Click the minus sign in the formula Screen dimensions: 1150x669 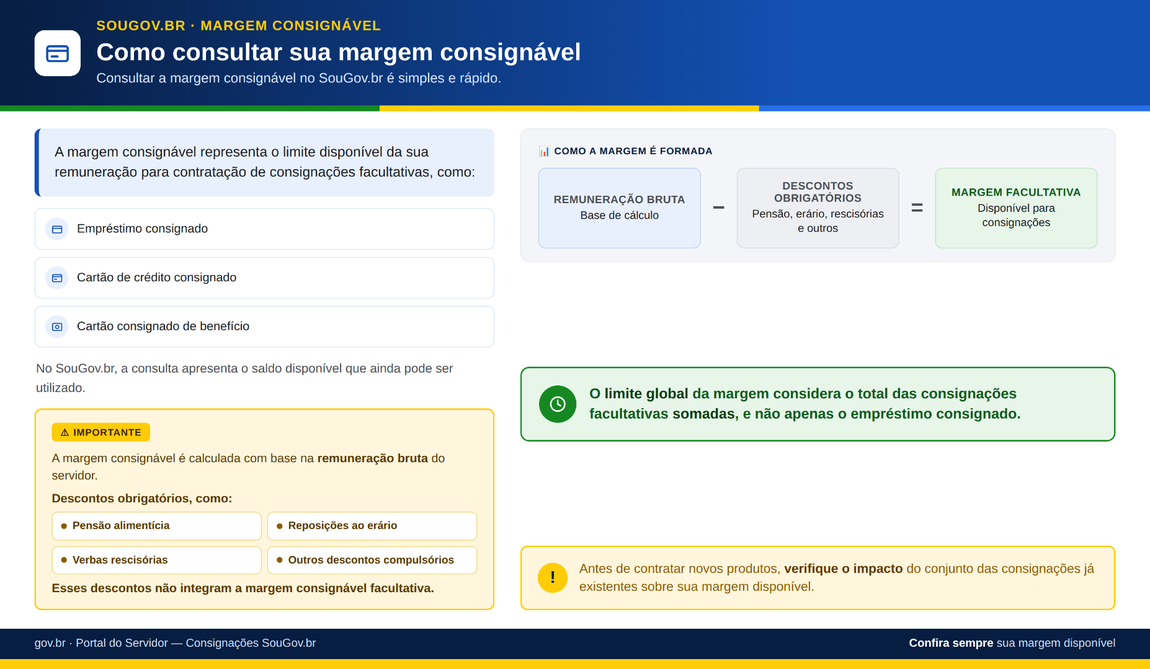point(719,208)
